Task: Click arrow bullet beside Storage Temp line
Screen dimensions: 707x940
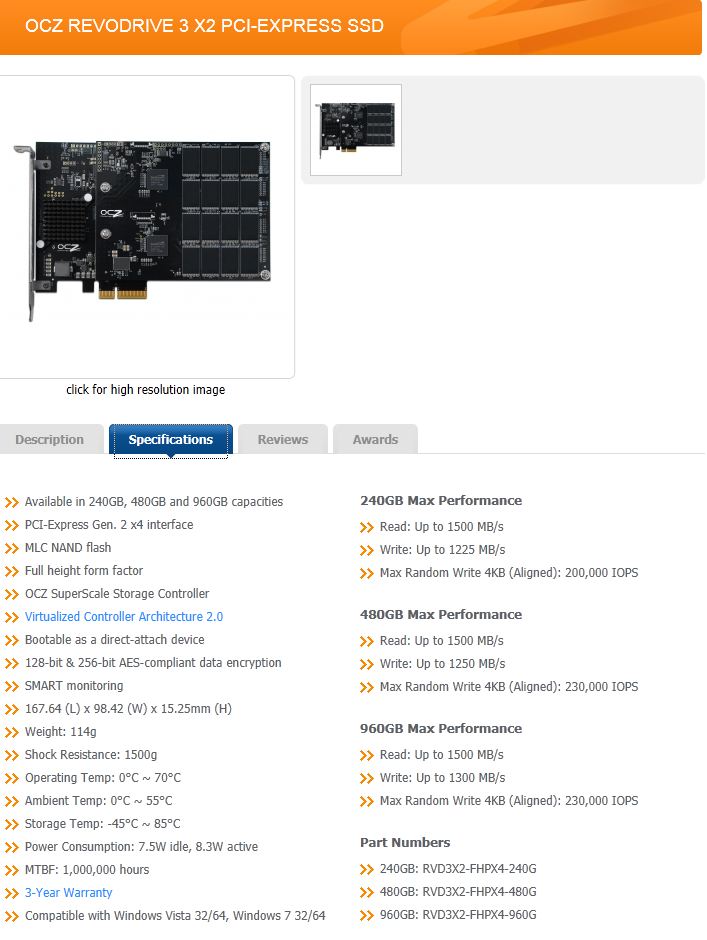Action: pyautogui.click(x=11, y=825)
